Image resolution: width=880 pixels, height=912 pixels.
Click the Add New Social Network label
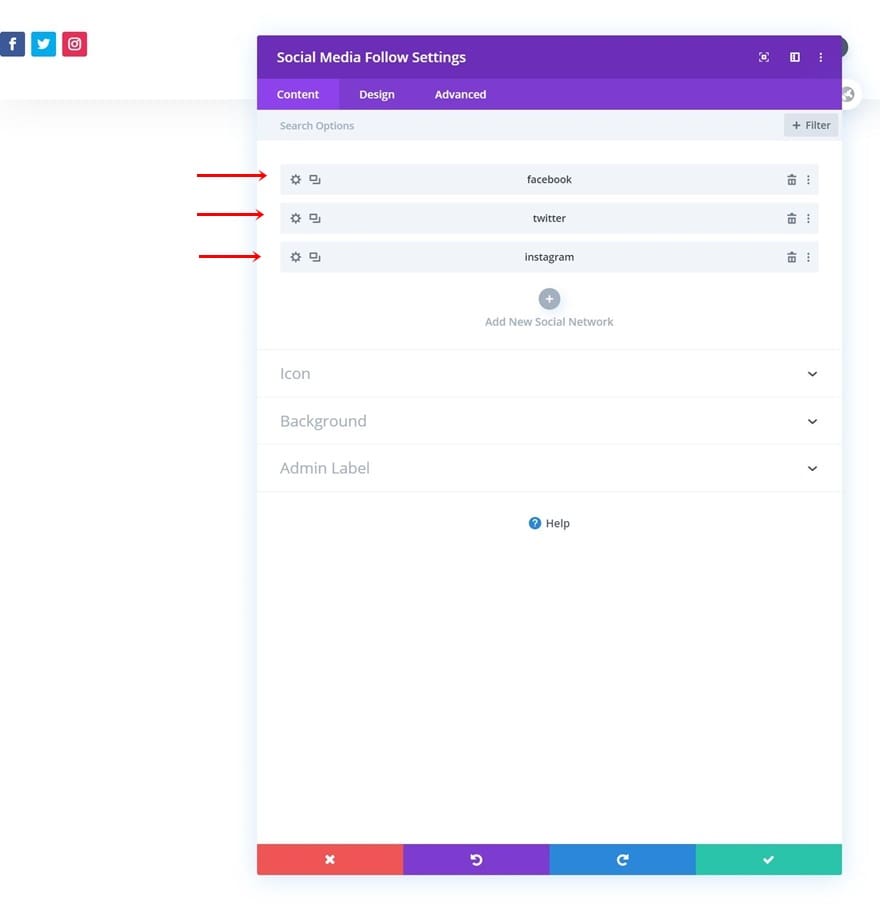point(549,322)
